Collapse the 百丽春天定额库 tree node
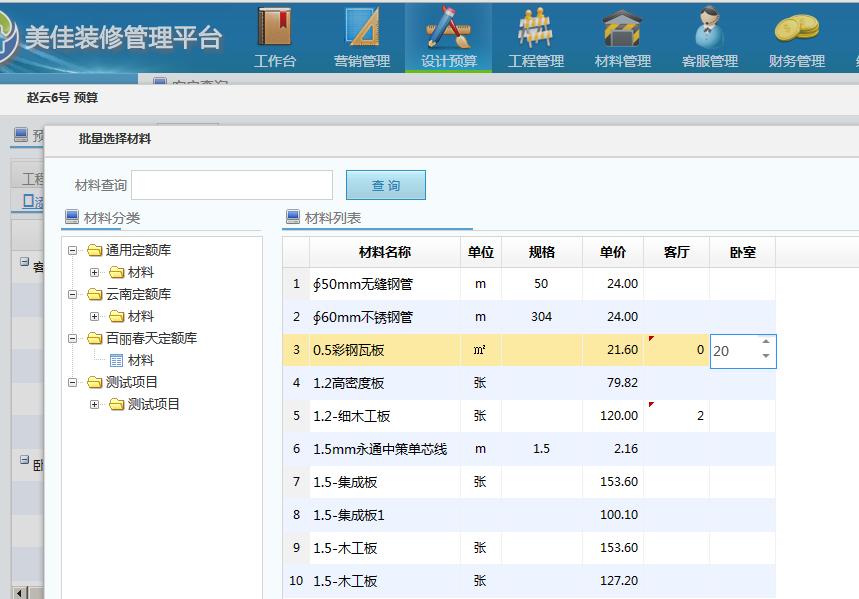 [73, 338]
